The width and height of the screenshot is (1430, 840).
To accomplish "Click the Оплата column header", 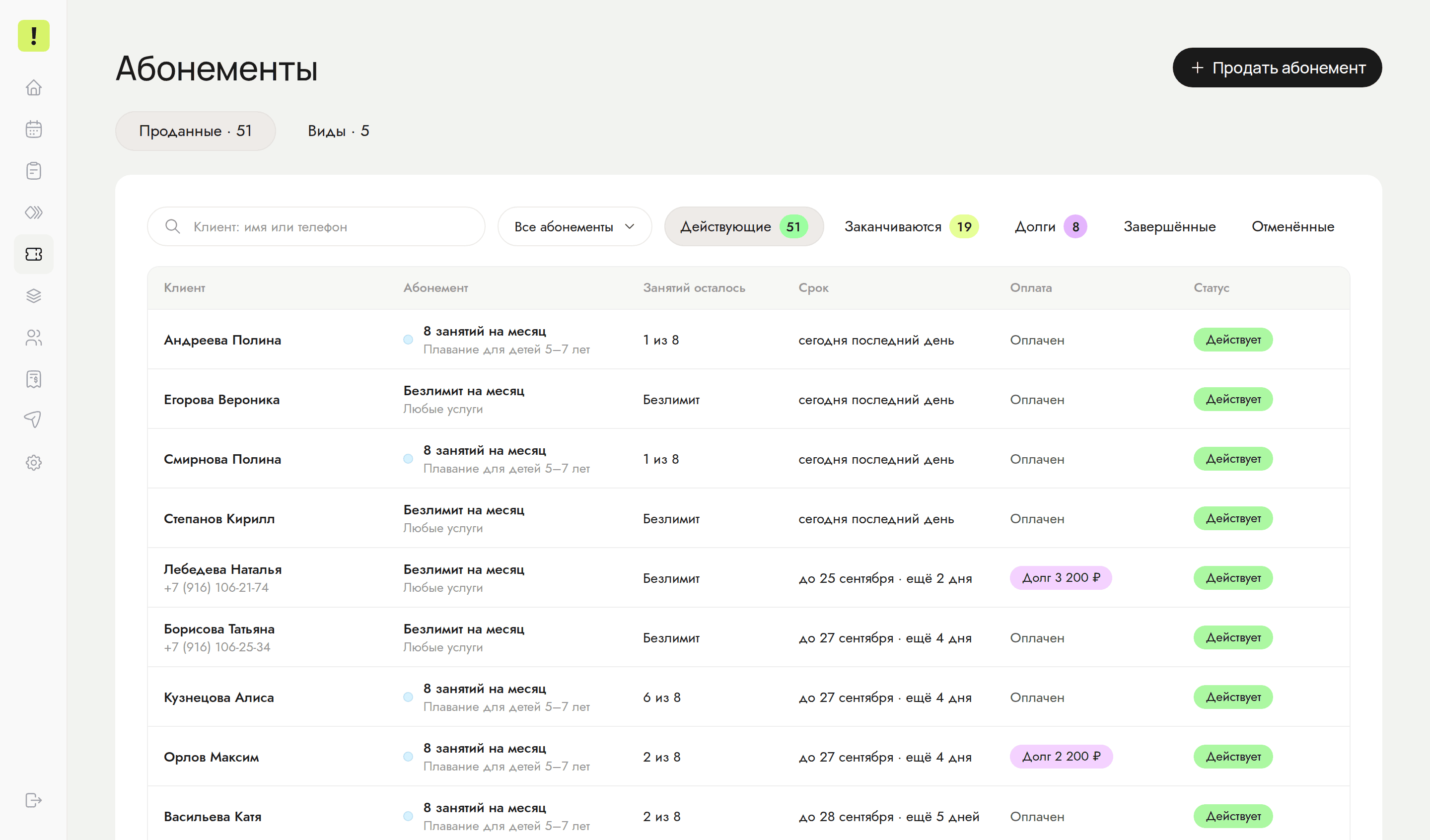I will (x=1030, y=288).
